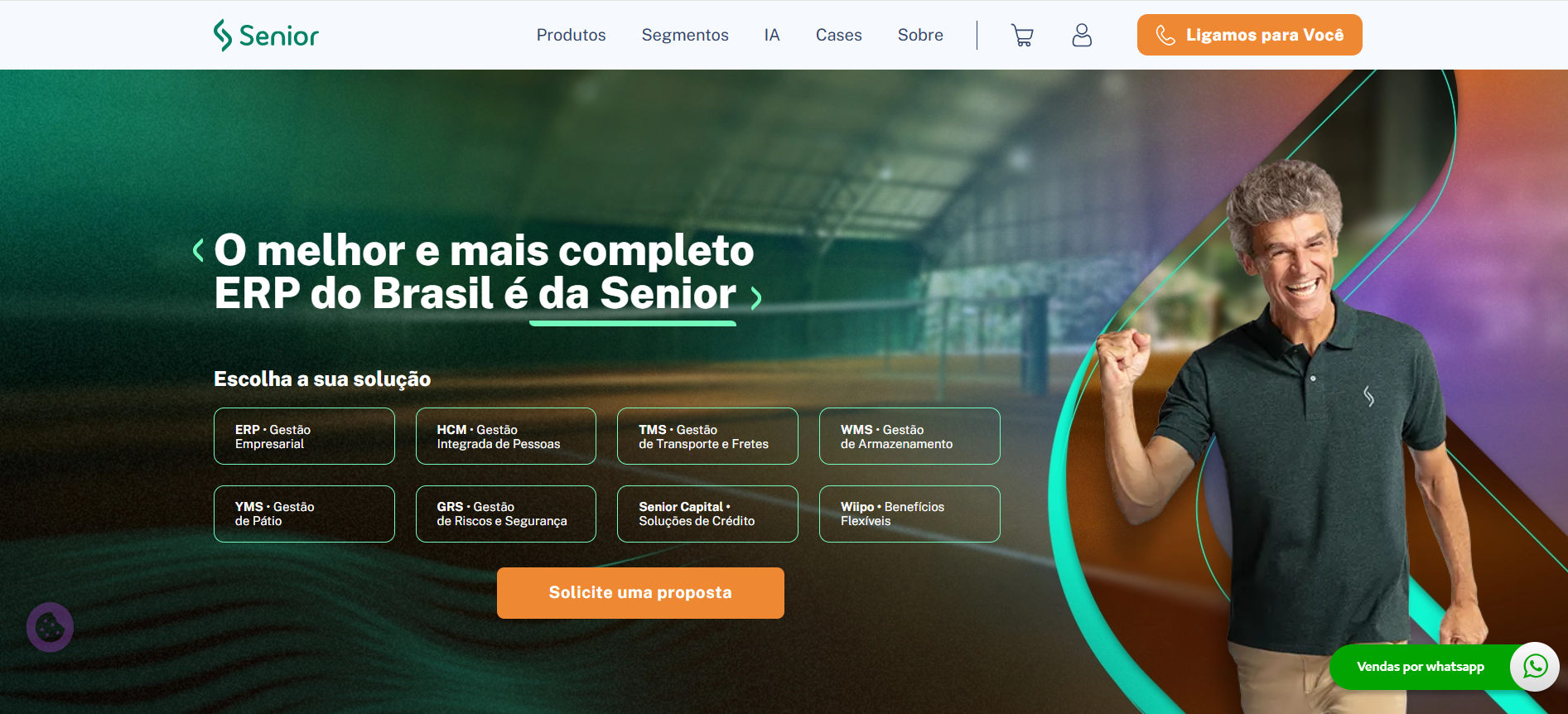1568x714 pixels.
Task: Select the IA menu item
Action: [x=772, y=35]
